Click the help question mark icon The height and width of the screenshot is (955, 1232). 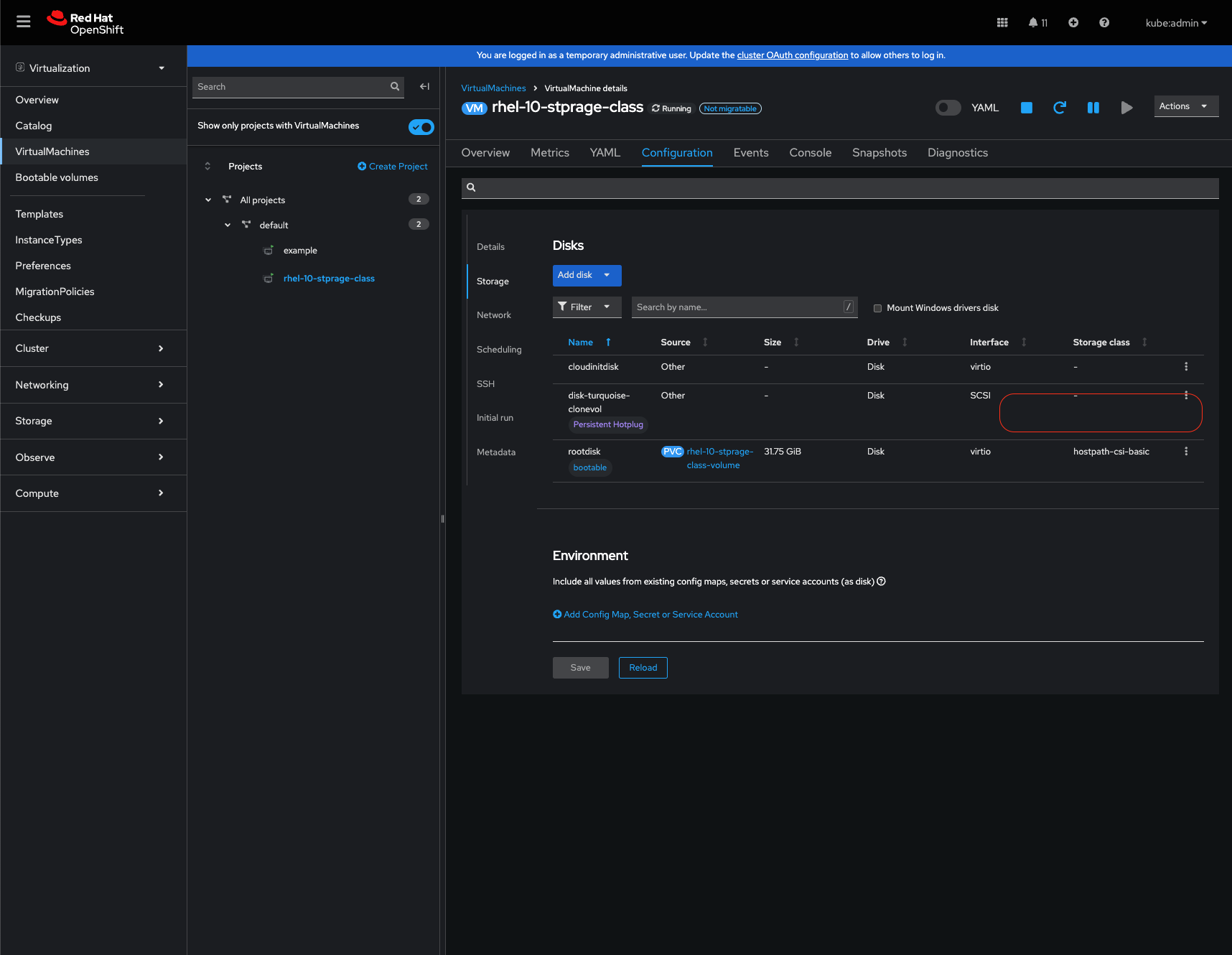click(x=1103, y=23)
